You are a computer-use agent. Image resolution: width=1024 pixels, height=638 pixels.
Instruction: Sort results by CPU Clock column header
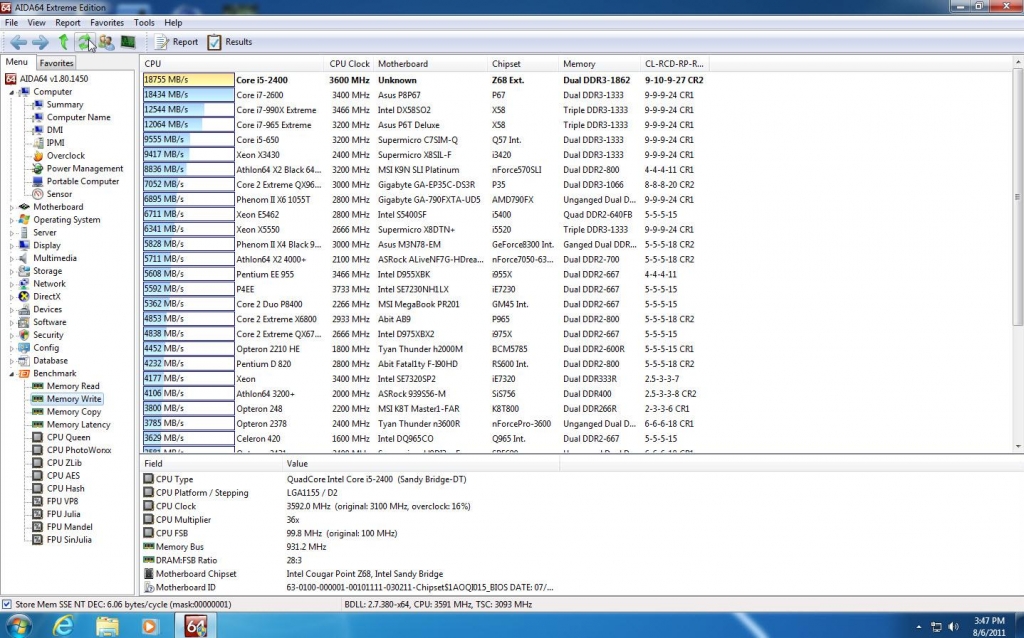349,63
